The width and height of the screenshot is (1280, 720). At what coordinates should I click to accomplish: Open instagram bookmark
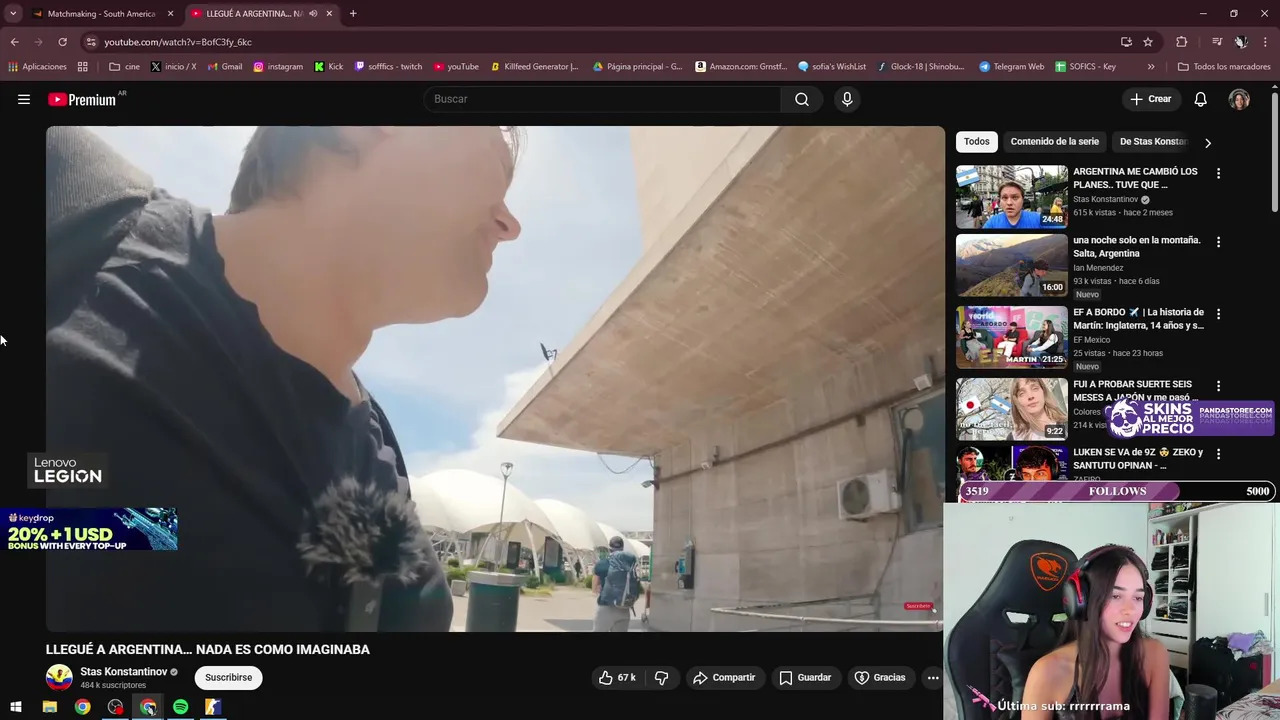coord(278,67)
